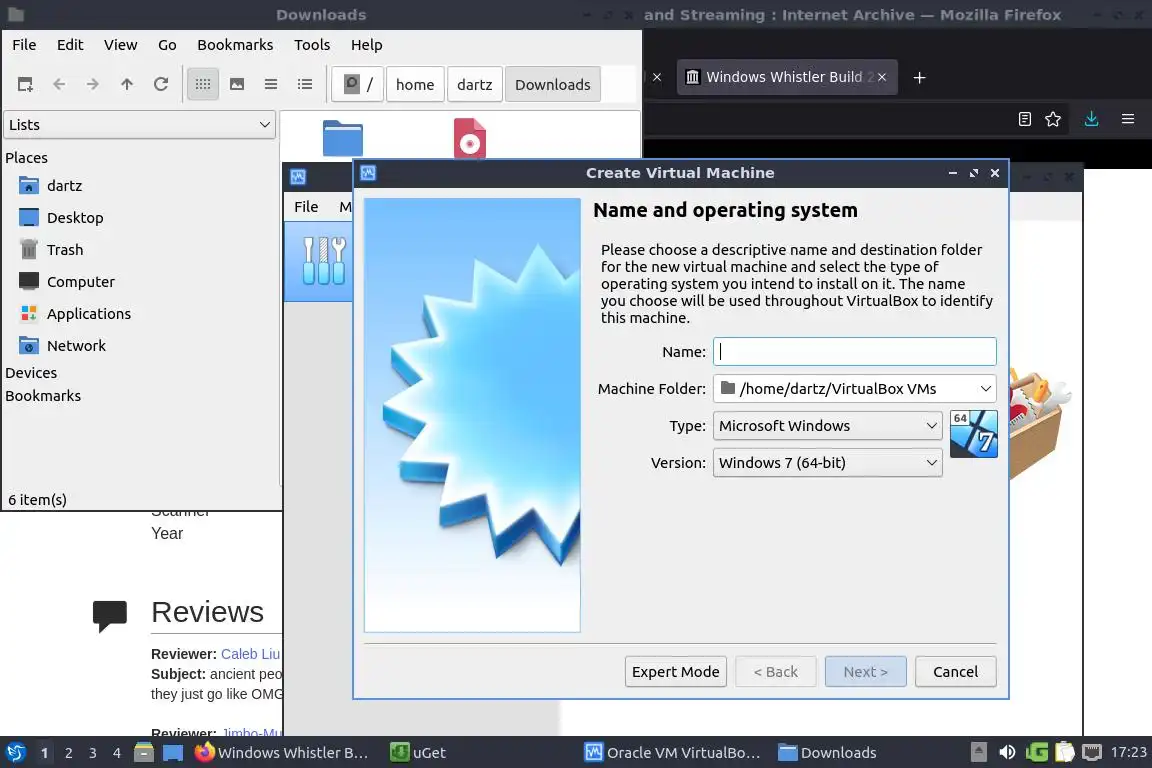Click show desktop icon in taskbar
The image size is (1152, 768).
coord(173,753)
